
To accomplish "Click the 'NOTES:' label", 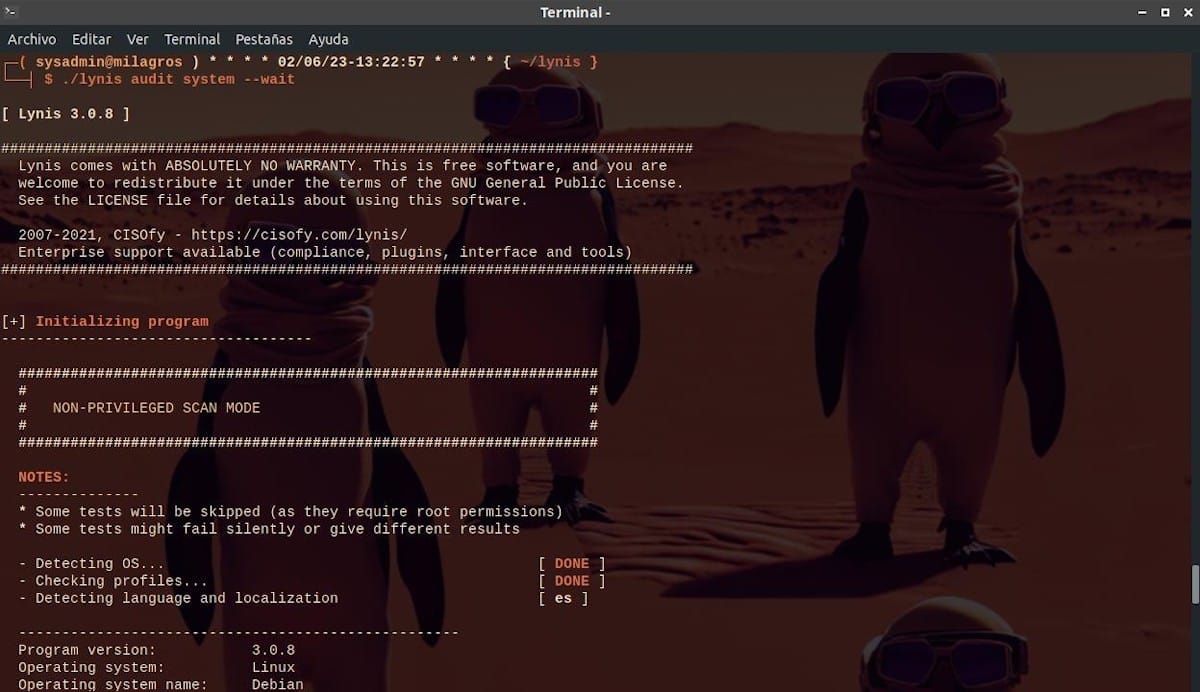I will click(x=44, y=477).
